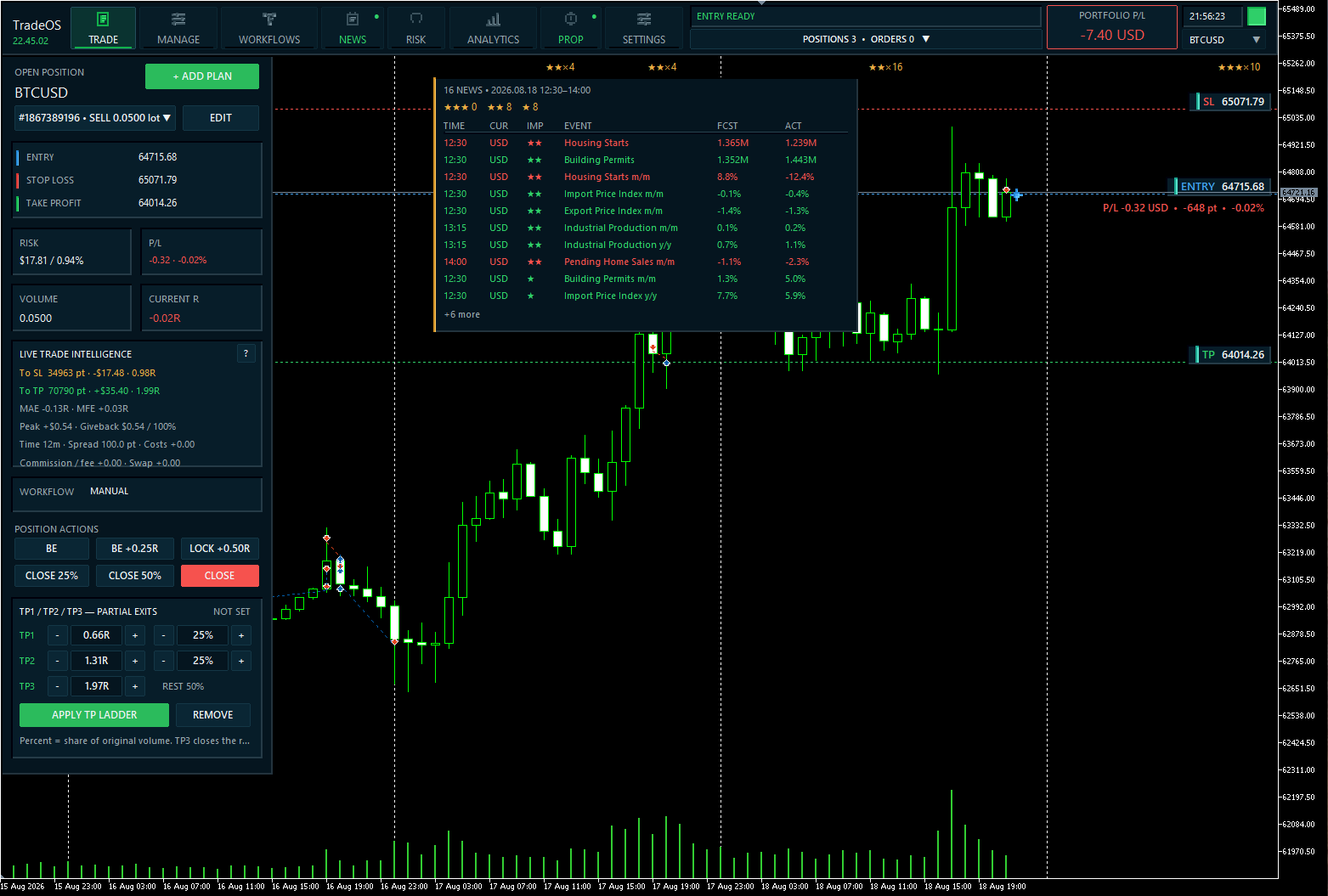Toggle LOCK +0.50R position action

pyautogui.click(x=219, y=549)
